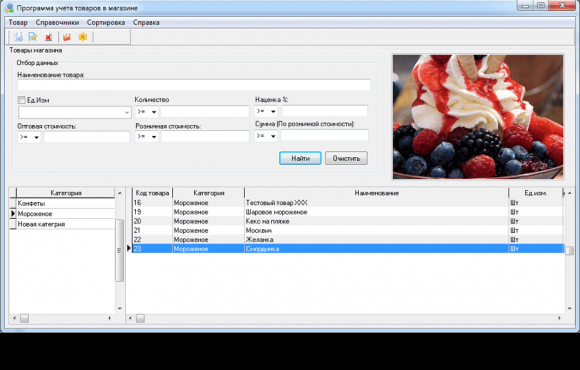Select the Конфеты category row
580x370 pixels.
pos(65,204)
